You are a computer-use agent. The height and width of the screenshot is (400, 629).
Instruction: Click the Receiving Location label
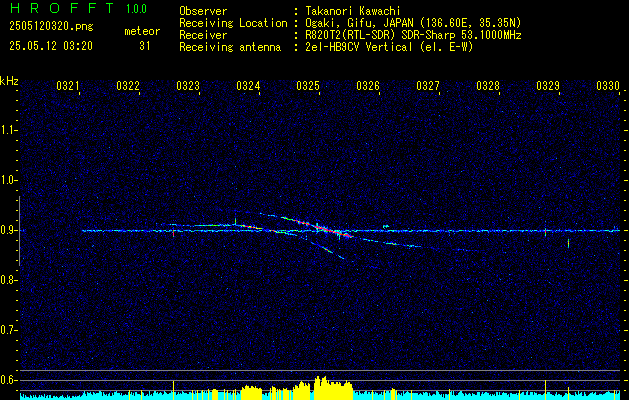[233, 23]
